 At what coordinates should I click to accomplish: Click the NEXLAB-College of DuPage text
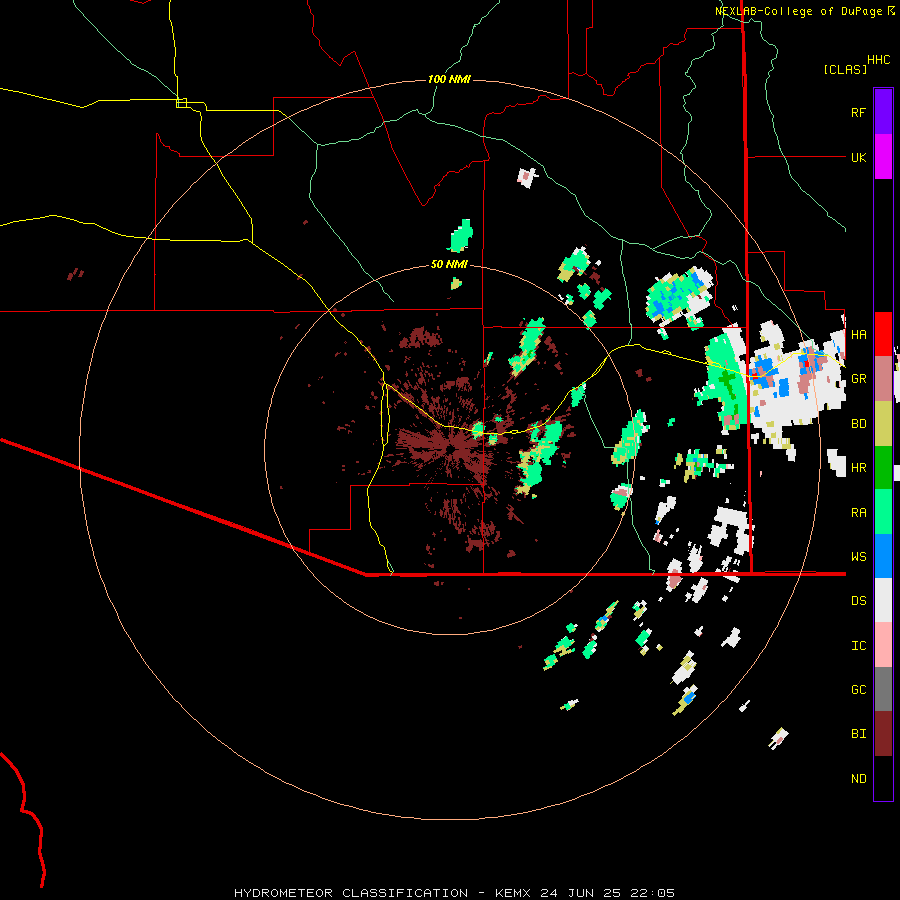coord(801,11)
